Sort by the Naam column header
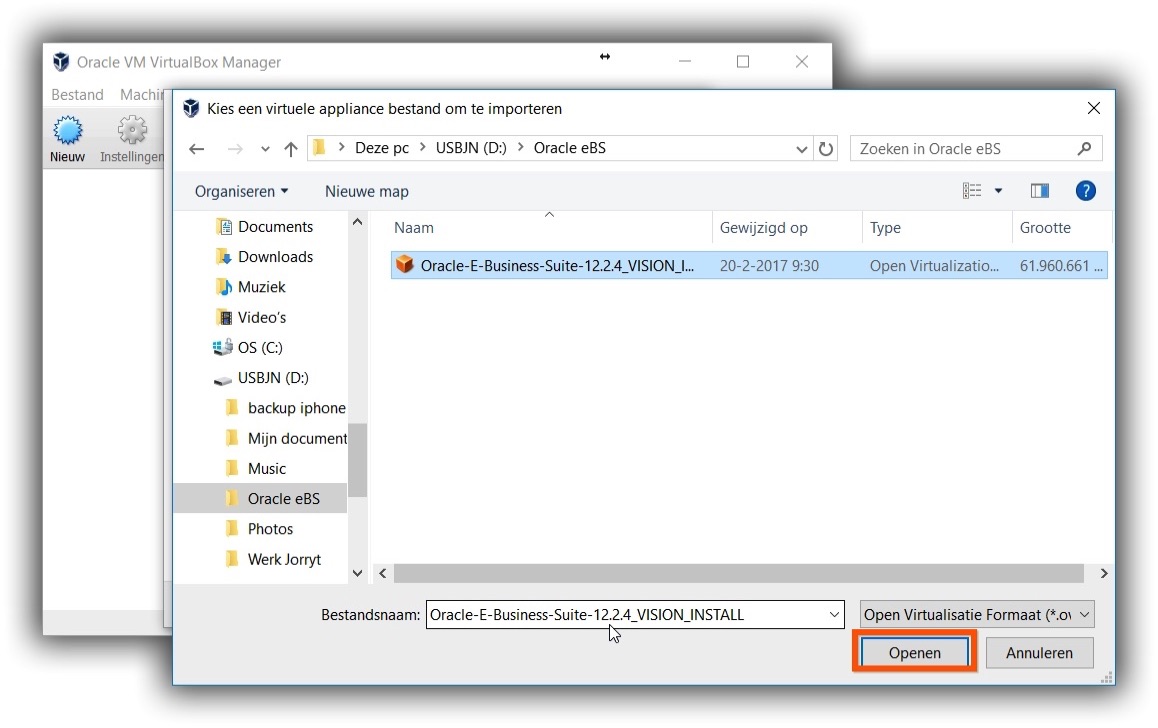 pyautogui.click(x=414, y=228)
